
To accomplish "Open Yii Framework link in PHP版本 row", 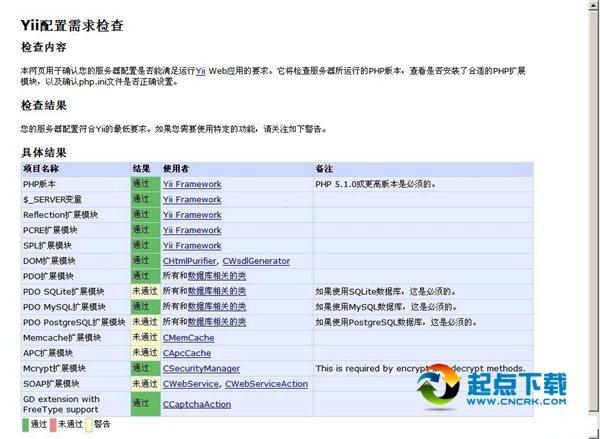I will point(192,184).
